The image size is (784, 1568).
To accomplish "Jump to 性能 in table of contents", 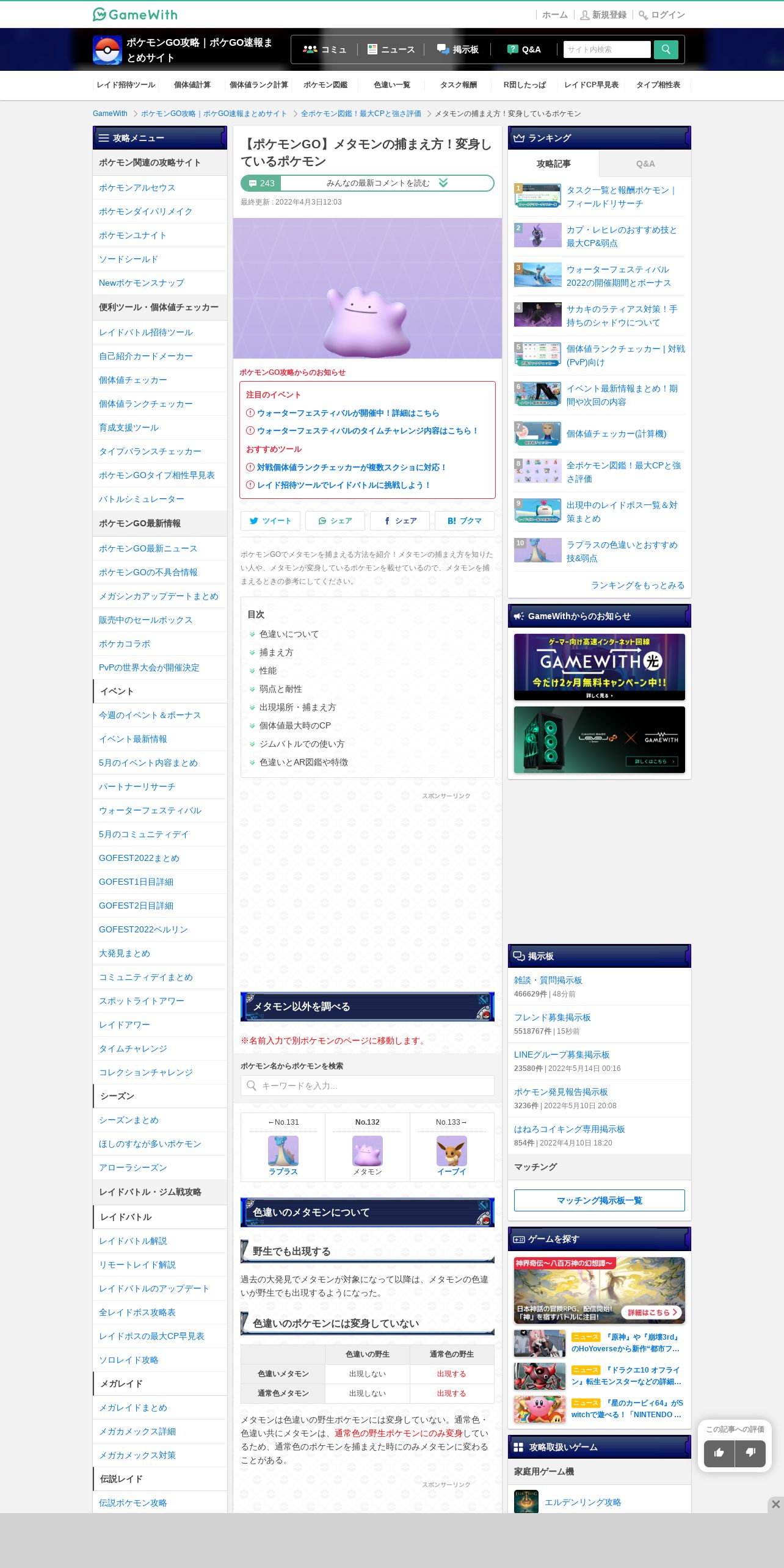I will [267, 671].
